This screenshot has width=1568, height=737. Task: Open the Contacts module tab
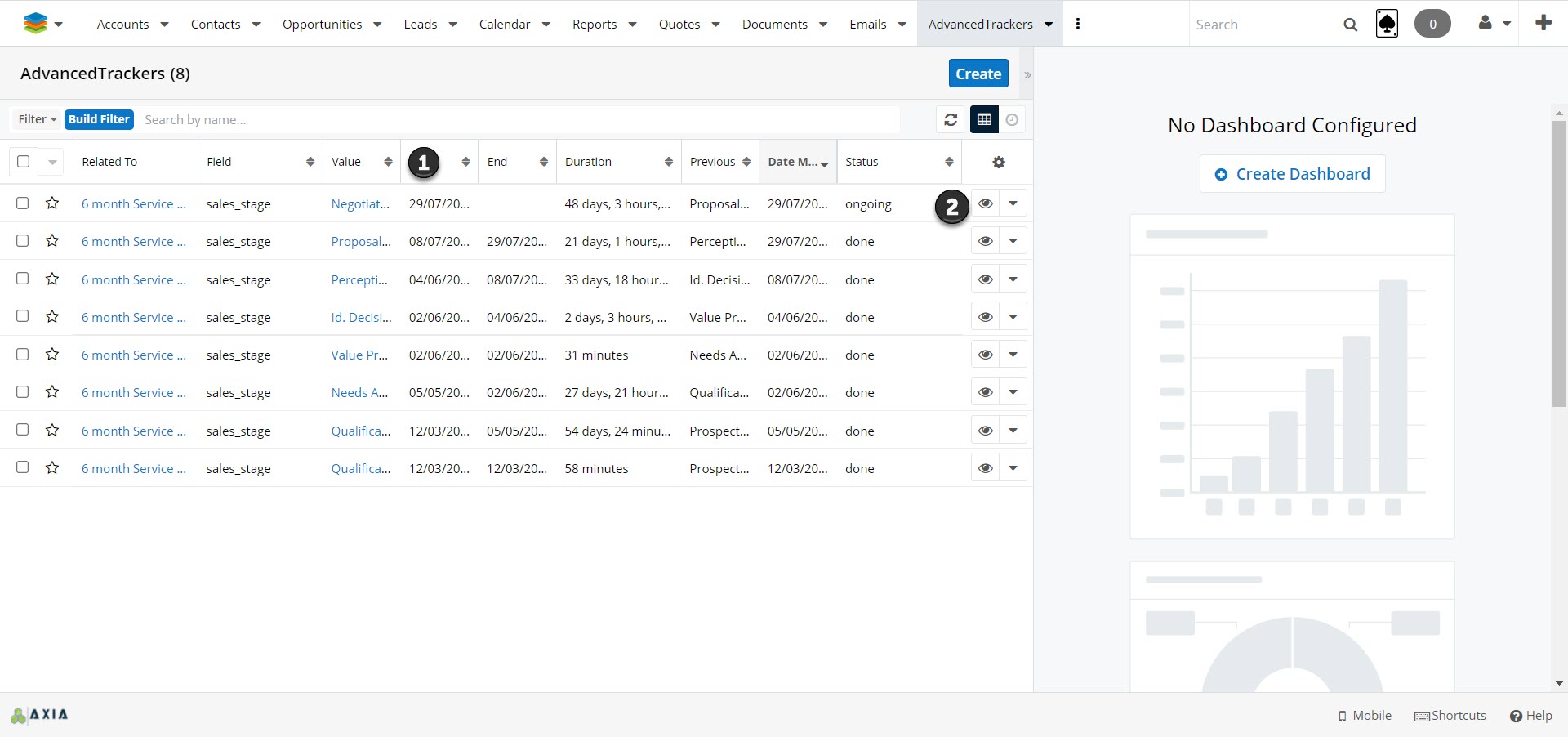pos(216,25)
